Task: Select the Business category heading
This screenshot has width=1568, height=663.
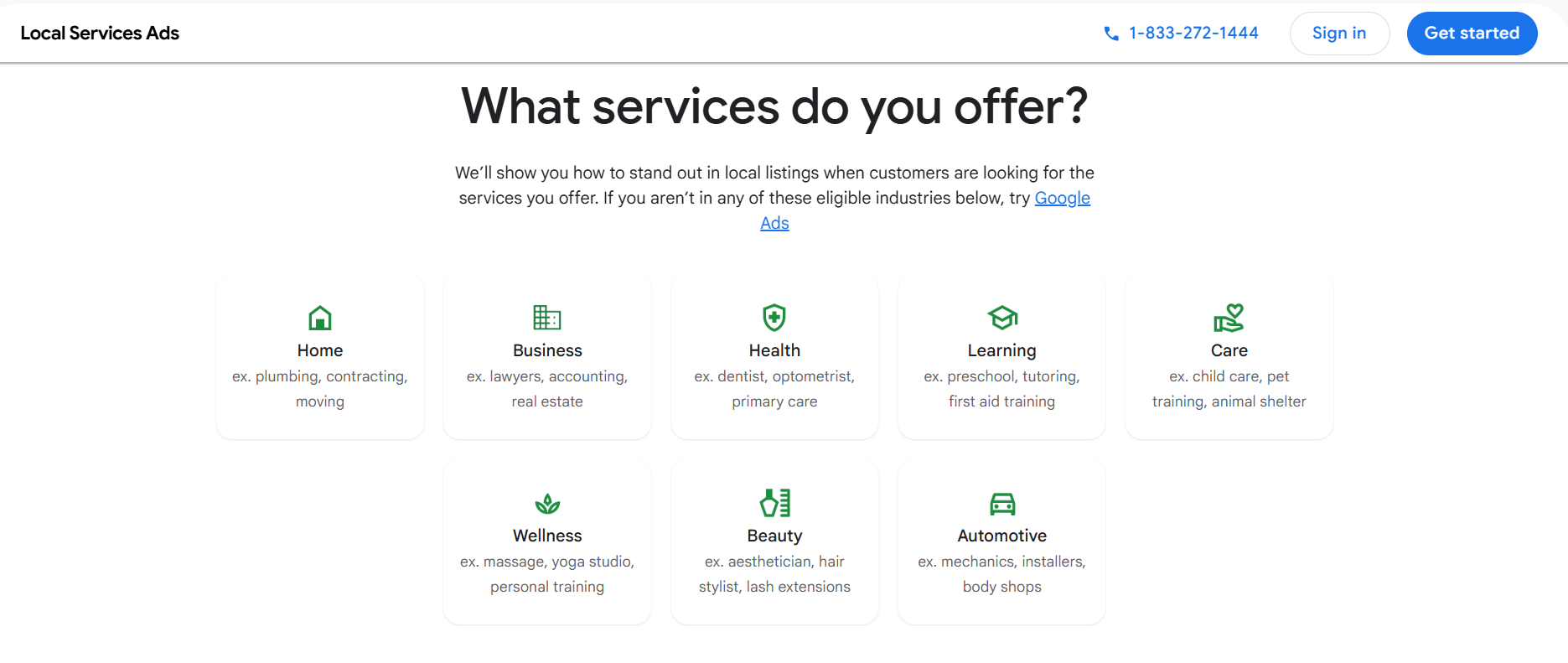Action: [x=547, y=350]
